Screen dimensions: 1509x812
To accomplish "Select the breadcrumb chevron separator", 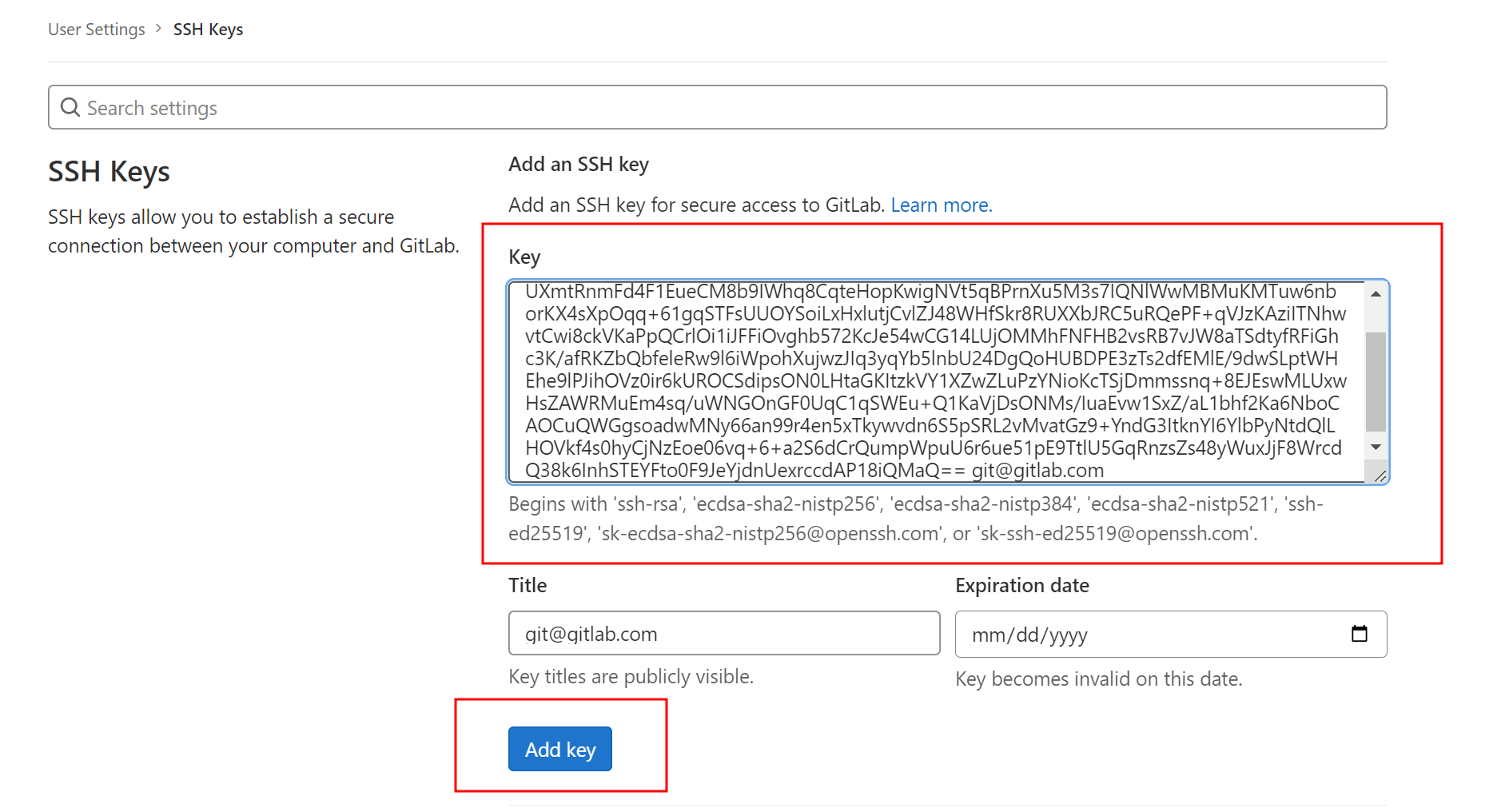I will (x=158, y=29).
